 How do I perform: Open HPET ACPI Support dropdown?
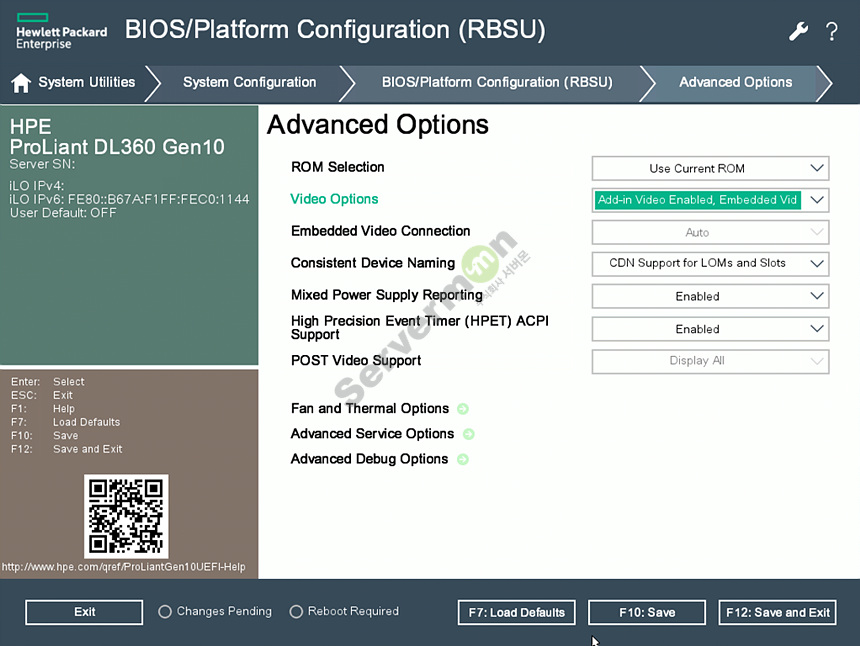[710, 329]
